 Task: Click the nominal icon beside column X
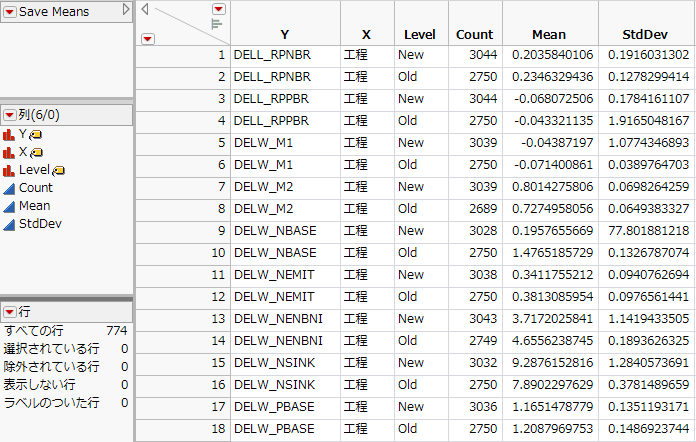[9, 152]
